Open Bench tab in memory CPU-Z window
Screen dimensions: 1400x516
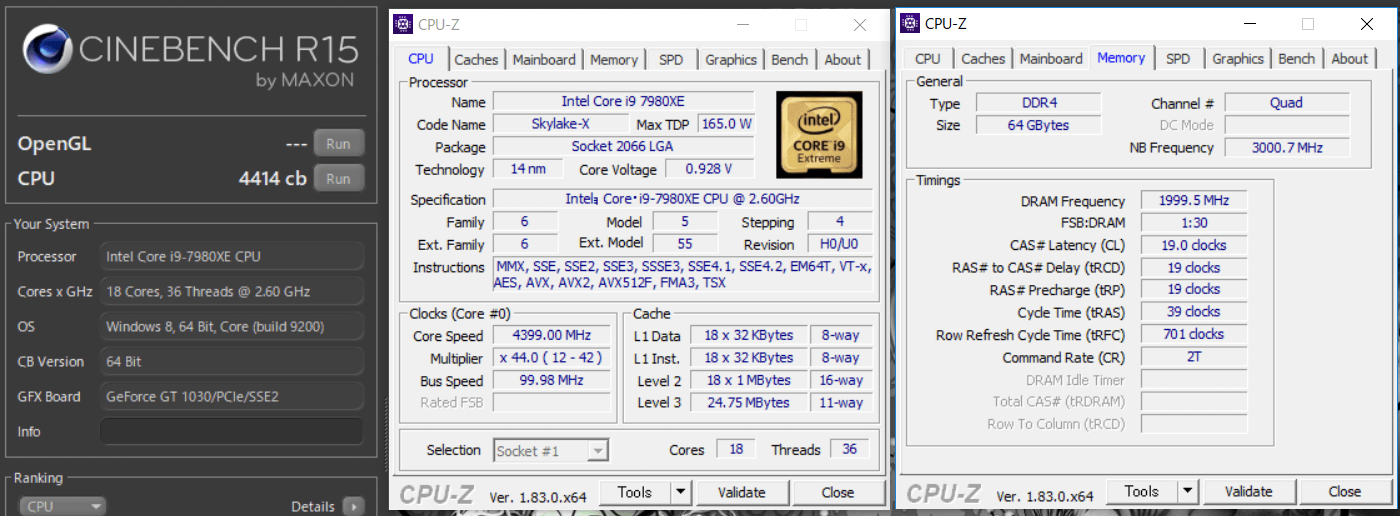pyautogui.click(x=1296, y=59)
